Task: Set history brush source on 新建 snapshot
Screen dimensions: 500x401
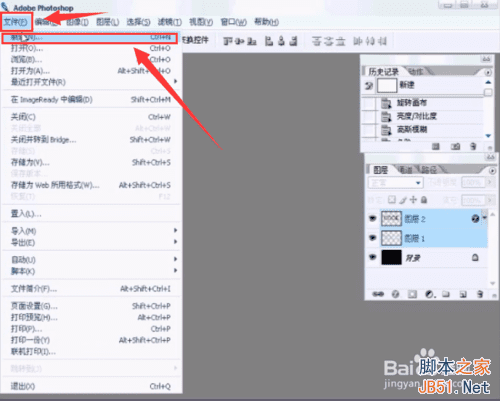Action: (369, 86)
